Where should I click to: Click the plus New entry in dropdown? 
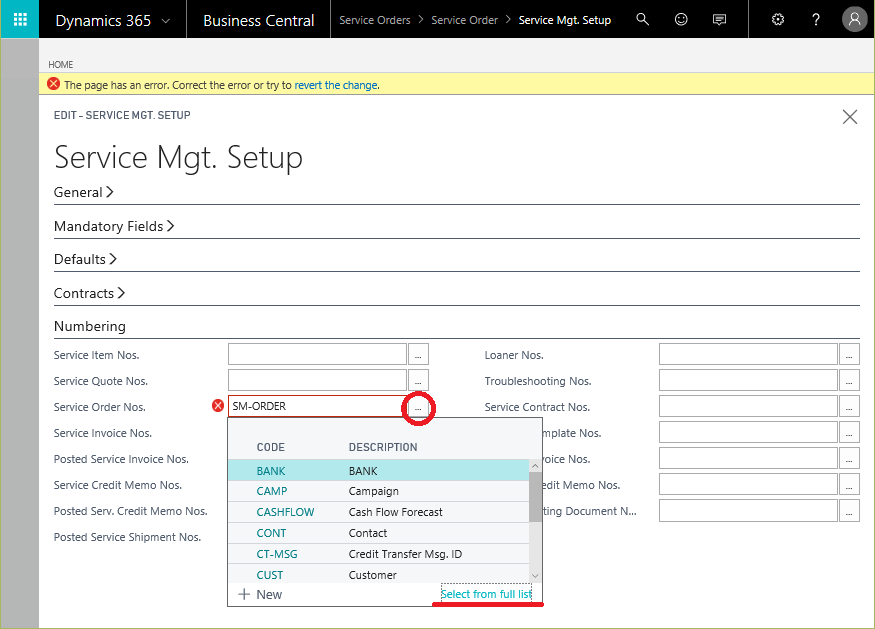[x=260, y=594]
